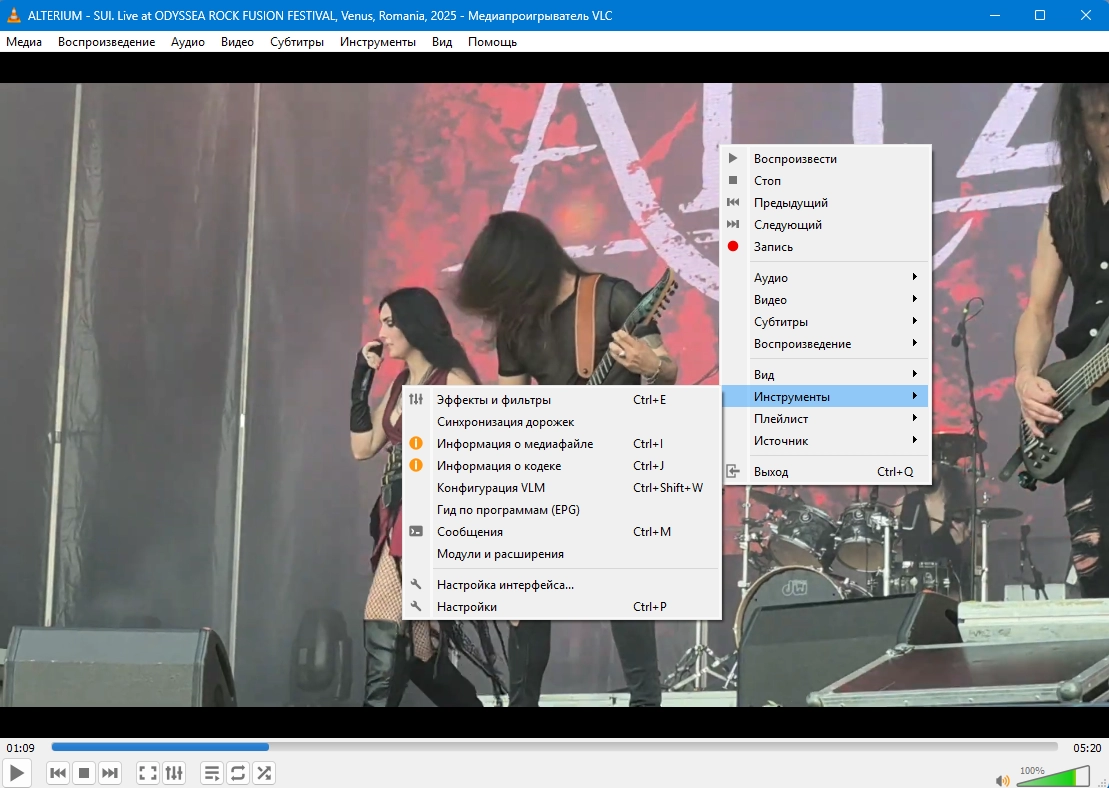Toggle loop repeat mode
The width and height of the screenshot is (1109, 788).
238,773
